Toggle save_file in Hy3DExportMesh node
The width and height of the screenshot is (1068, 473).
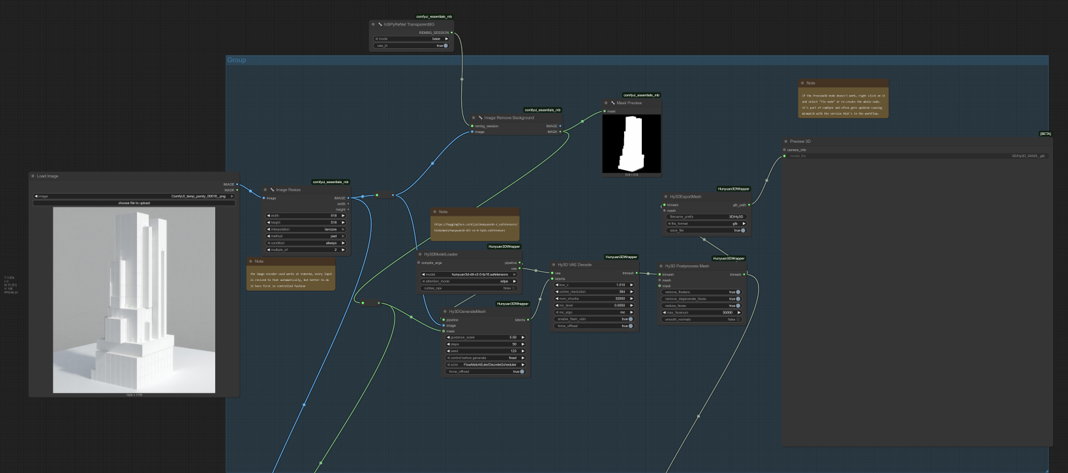pos(706,230)
